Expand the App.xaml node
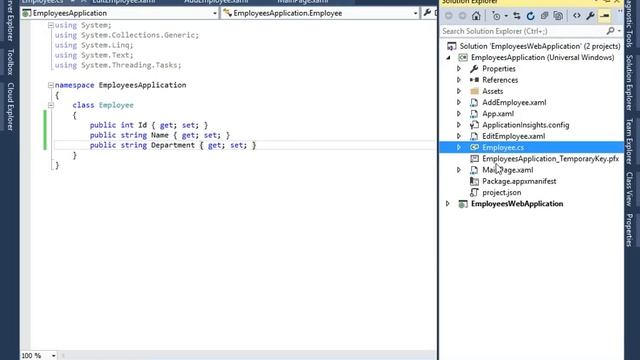This screenshot has height=360, width=640. tap(459, 114)
